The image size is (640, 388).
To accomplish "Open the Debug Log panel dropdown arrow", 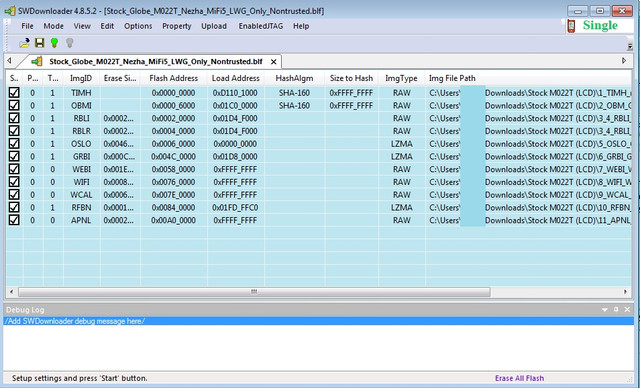I will pos(604,310).
